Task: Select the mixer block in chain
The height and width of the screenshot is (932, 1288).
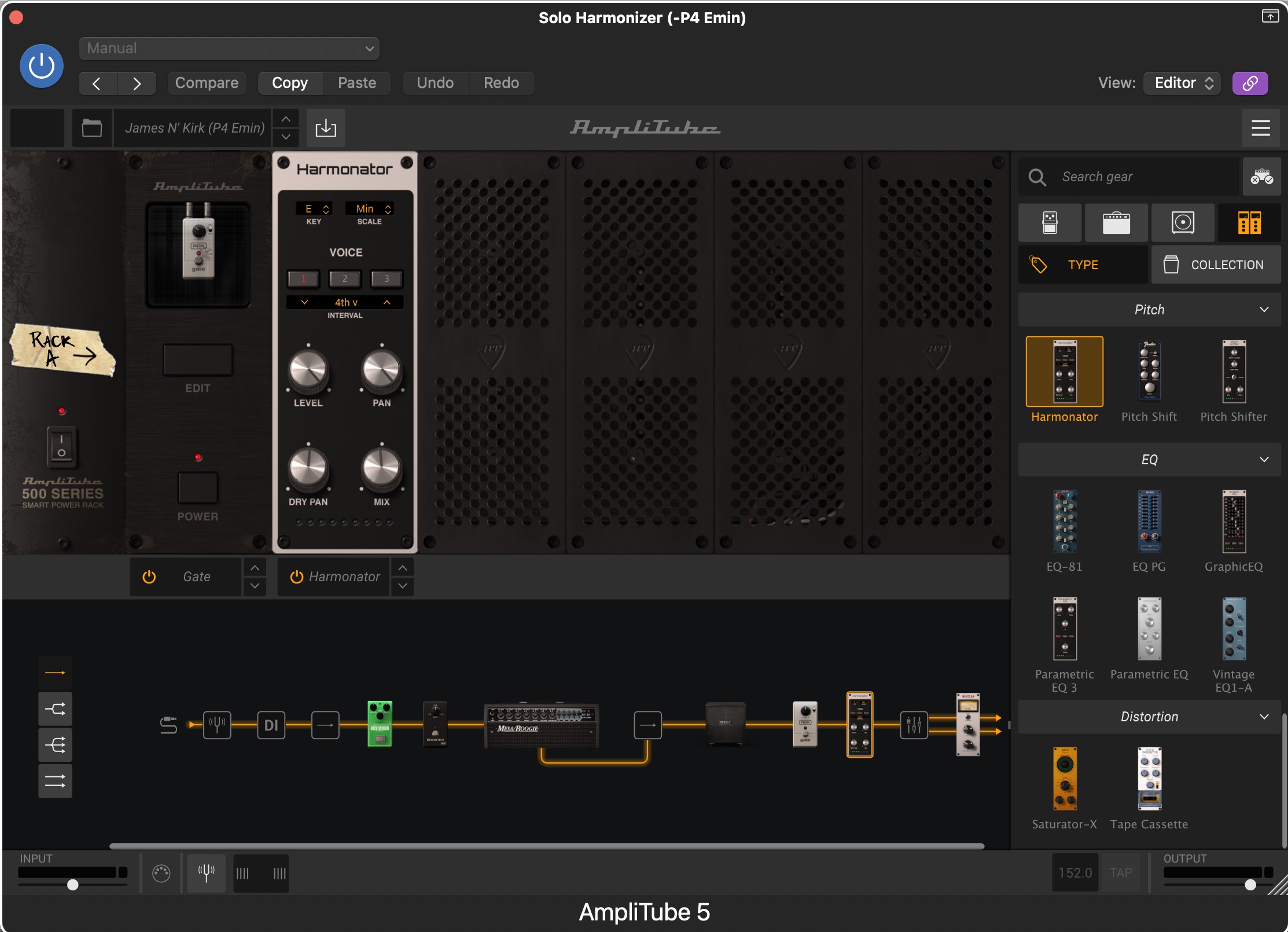Action: coord(914,725)
